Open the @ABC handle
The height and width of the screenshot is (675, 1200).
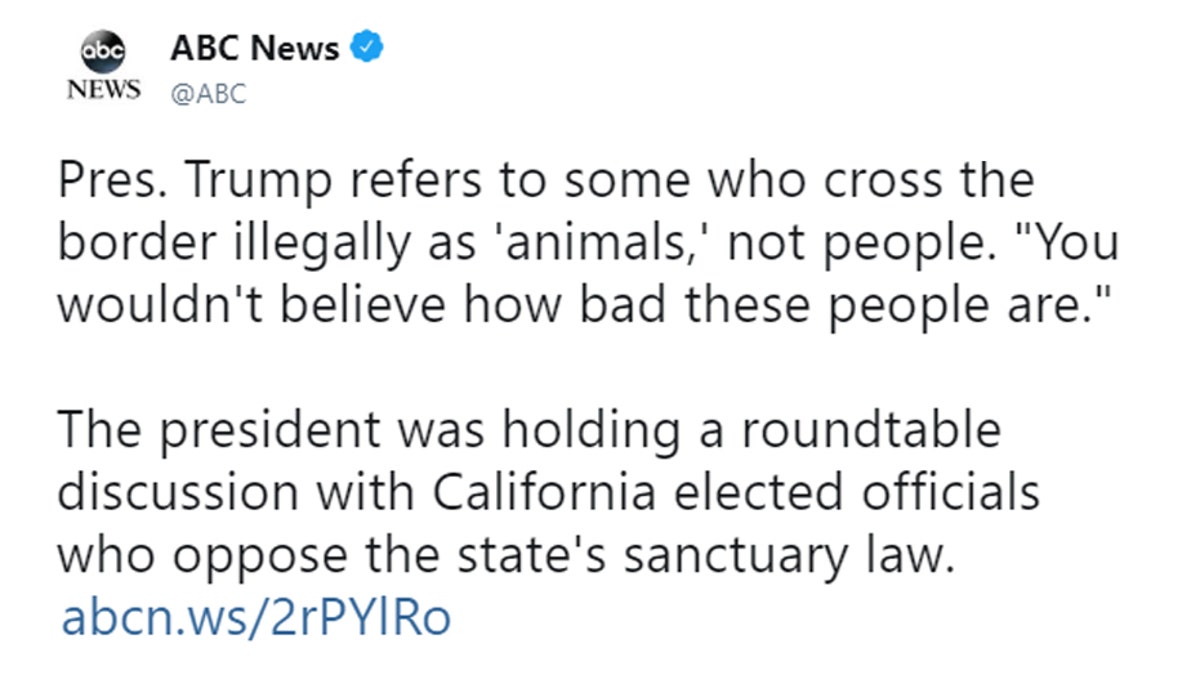coord(209,95)
